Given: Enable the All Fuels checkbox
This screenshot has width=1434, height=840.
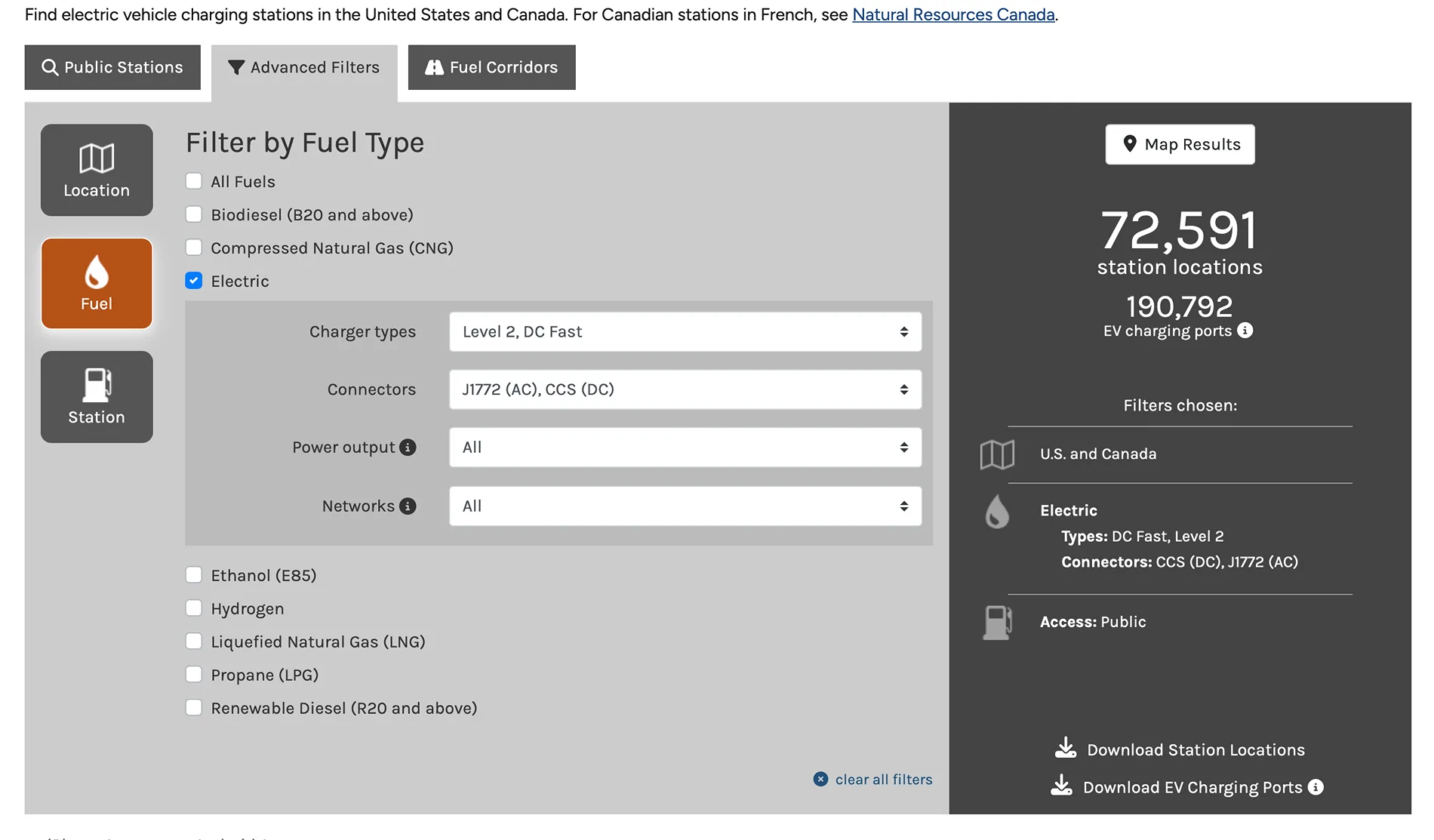Looking at the screenshot, I should click(194, 181).
